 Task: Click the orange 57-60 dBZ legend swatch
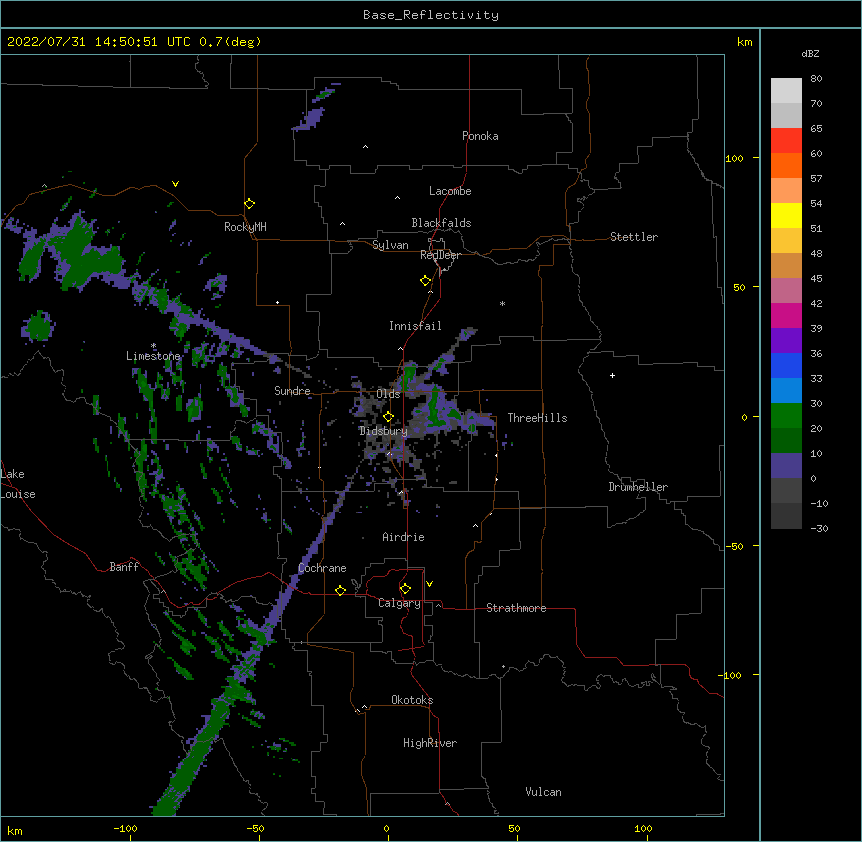(786, 165)
